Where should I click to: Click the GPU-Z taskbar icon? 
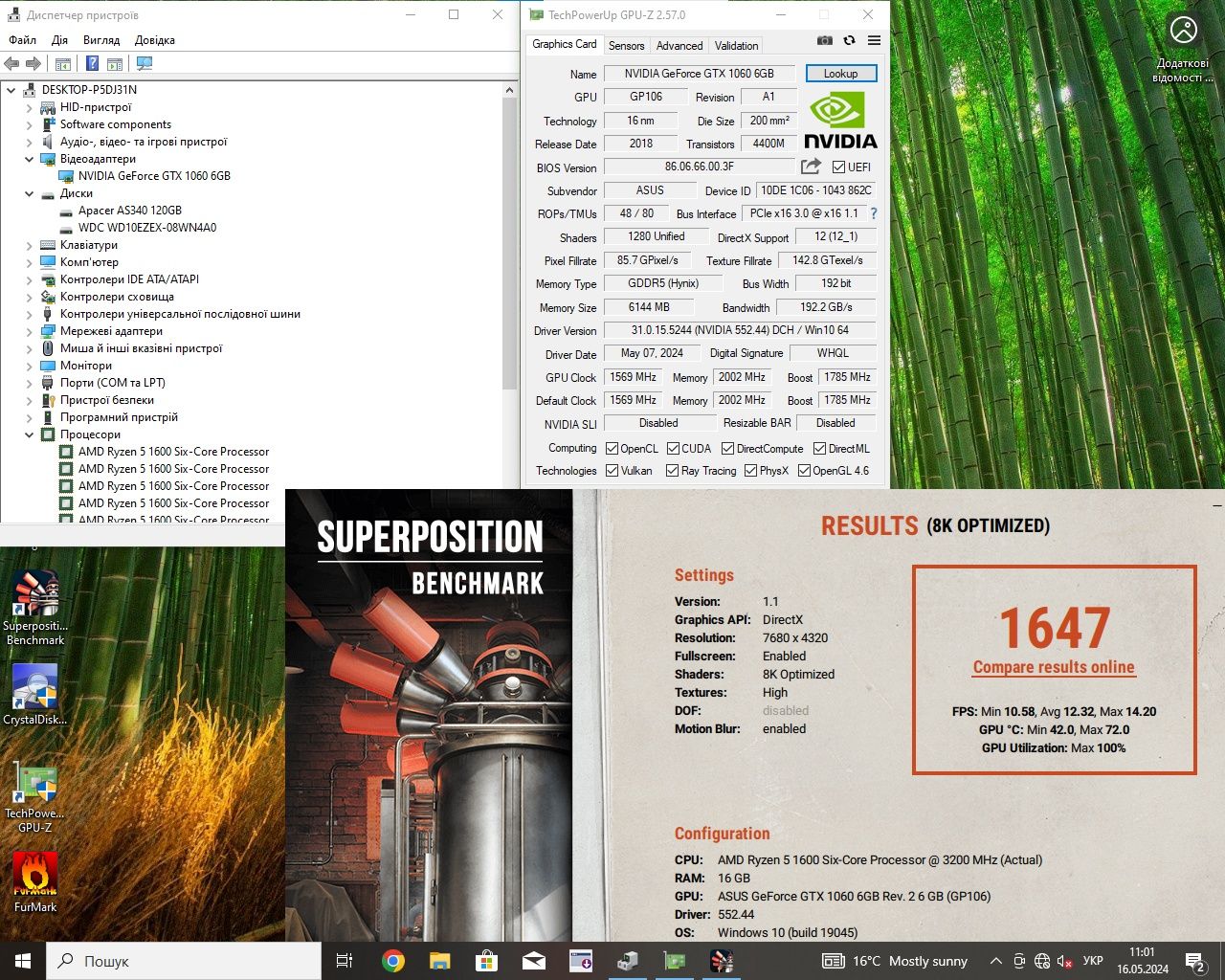[x=675, y=961]
